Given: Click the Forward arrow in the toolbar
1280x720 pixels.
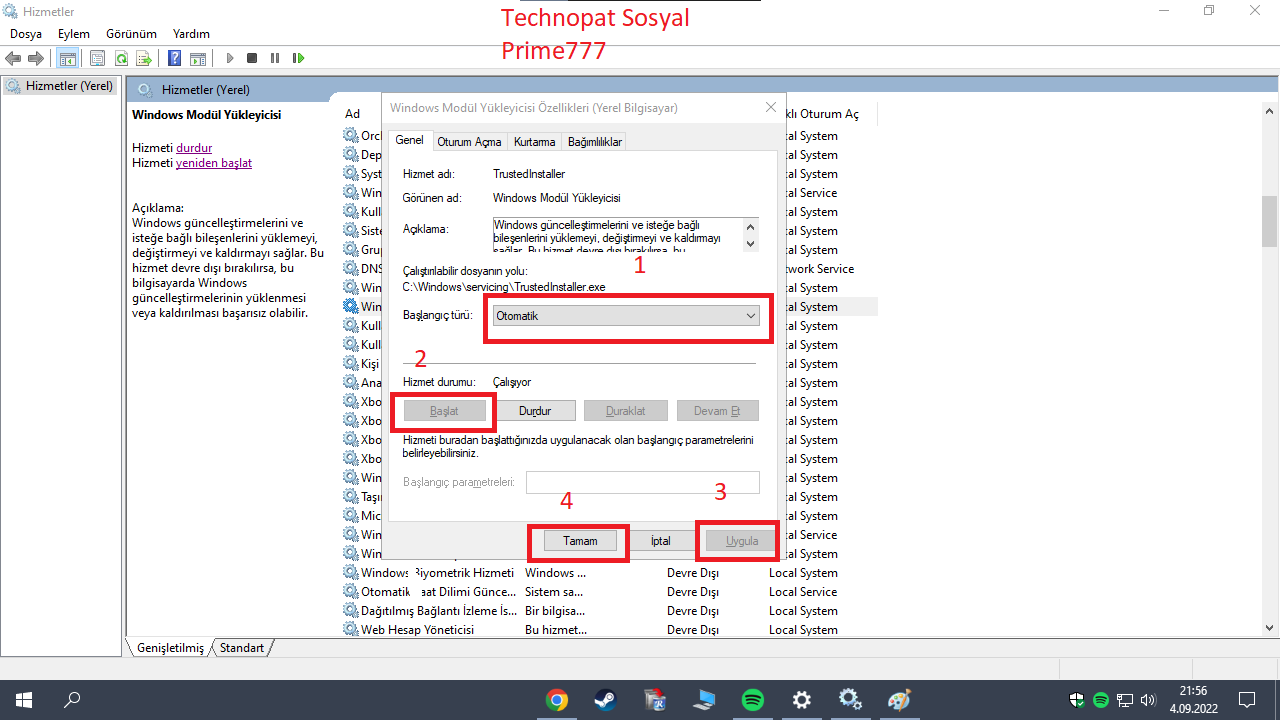Looking at the screenshot, I should click(x=36, y=59).
